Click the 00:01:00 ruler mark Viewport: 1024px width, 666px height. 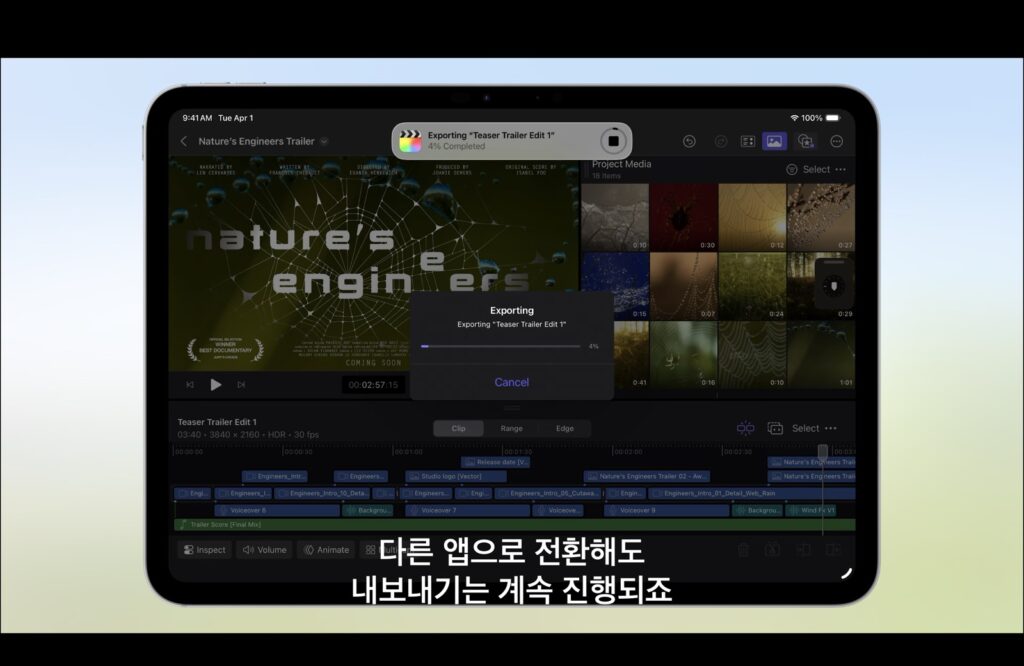click(x=408, y=451)
